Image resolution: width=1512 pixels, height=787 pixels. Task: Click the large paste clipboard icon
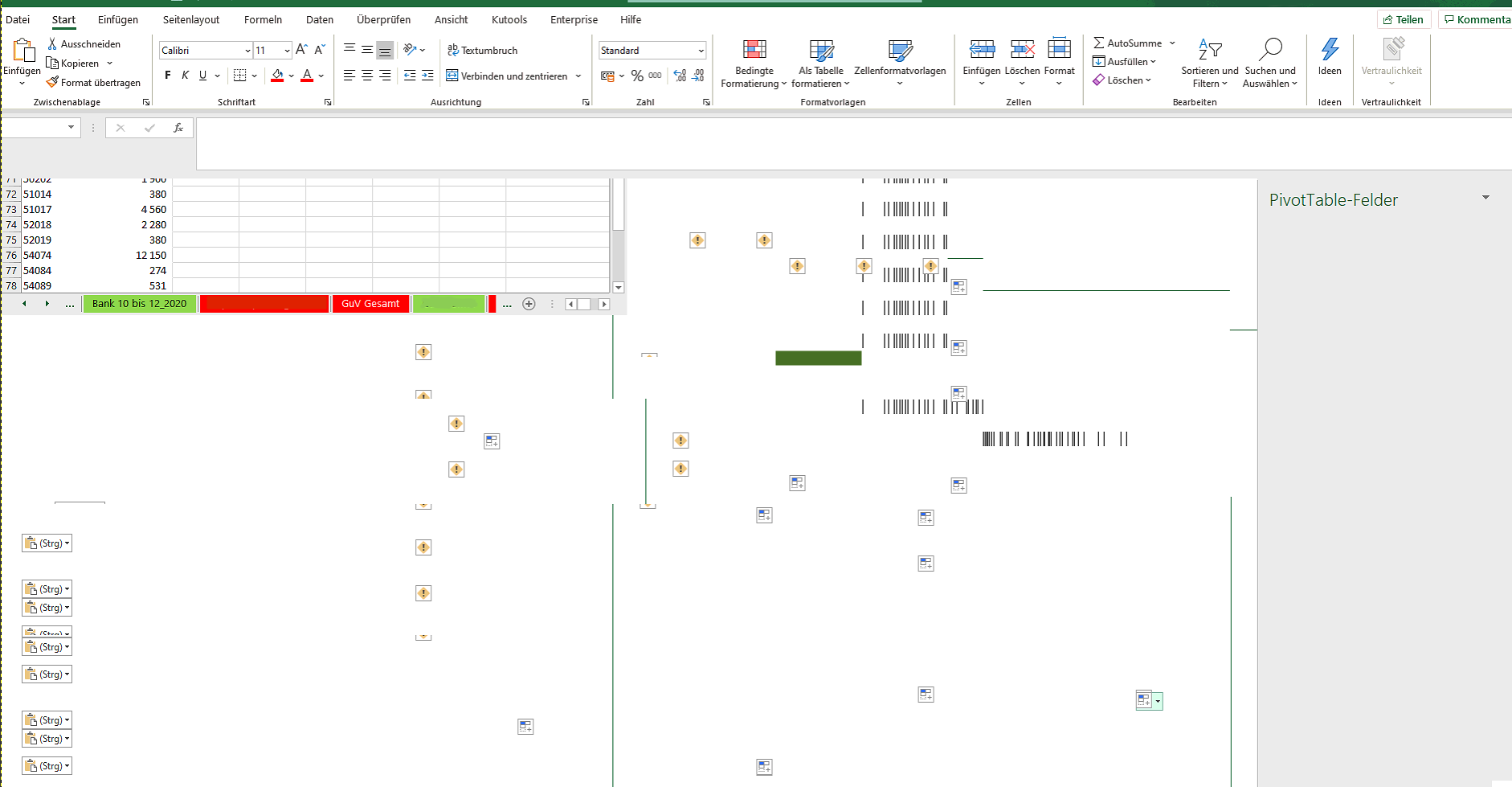tap(23, 50)
